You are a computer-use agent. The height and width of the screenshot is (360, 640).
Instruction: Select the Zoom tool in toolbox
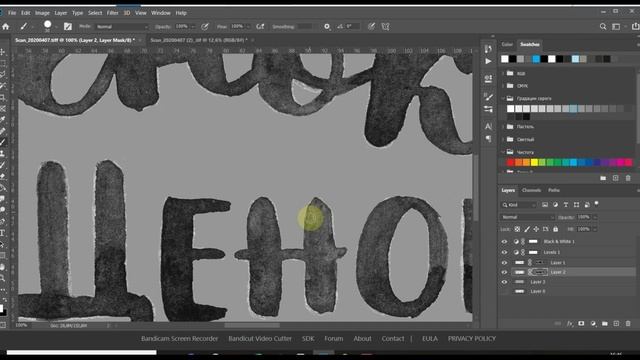click(3, 278)
